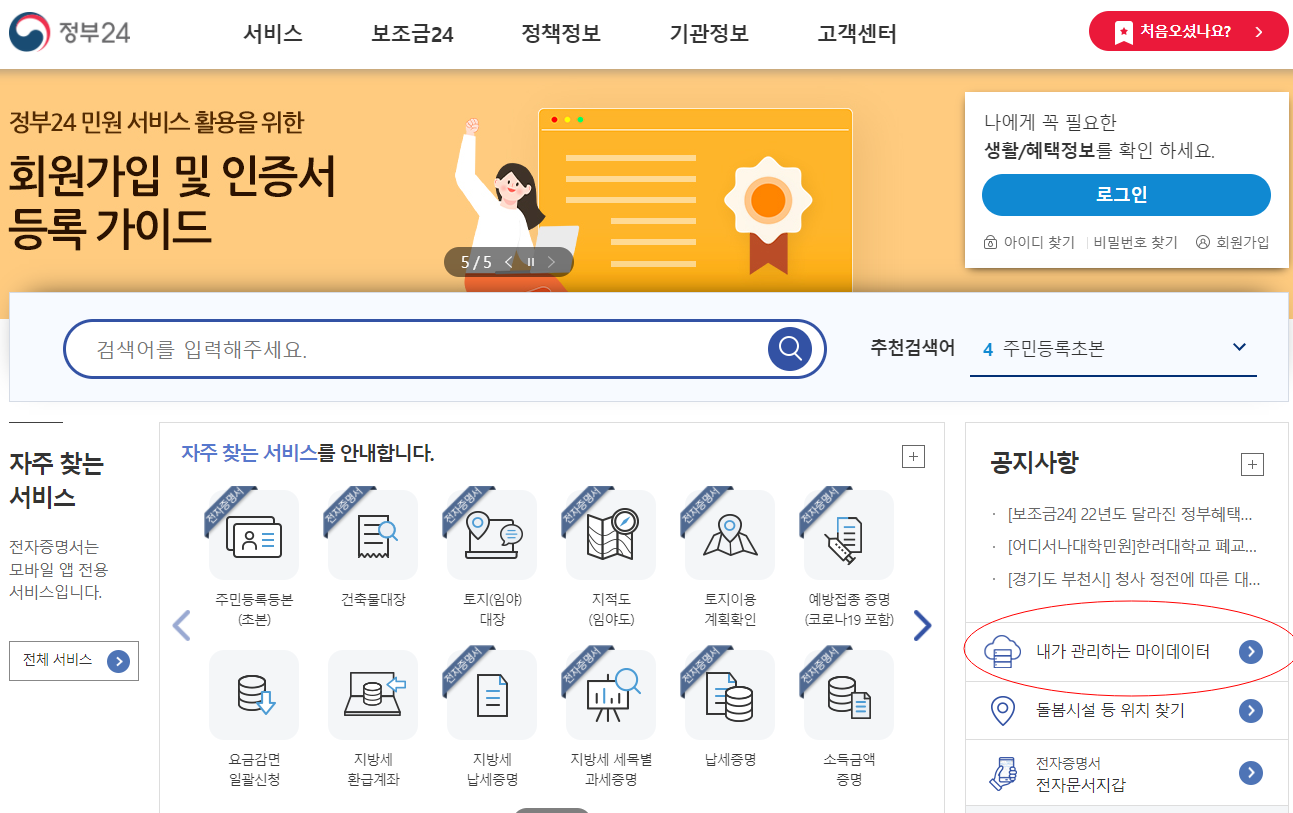Click the 돌봄시설 등 위치 찾기 text link
The height and width of the screenshot is (813, 1293).
(1110, 711)
